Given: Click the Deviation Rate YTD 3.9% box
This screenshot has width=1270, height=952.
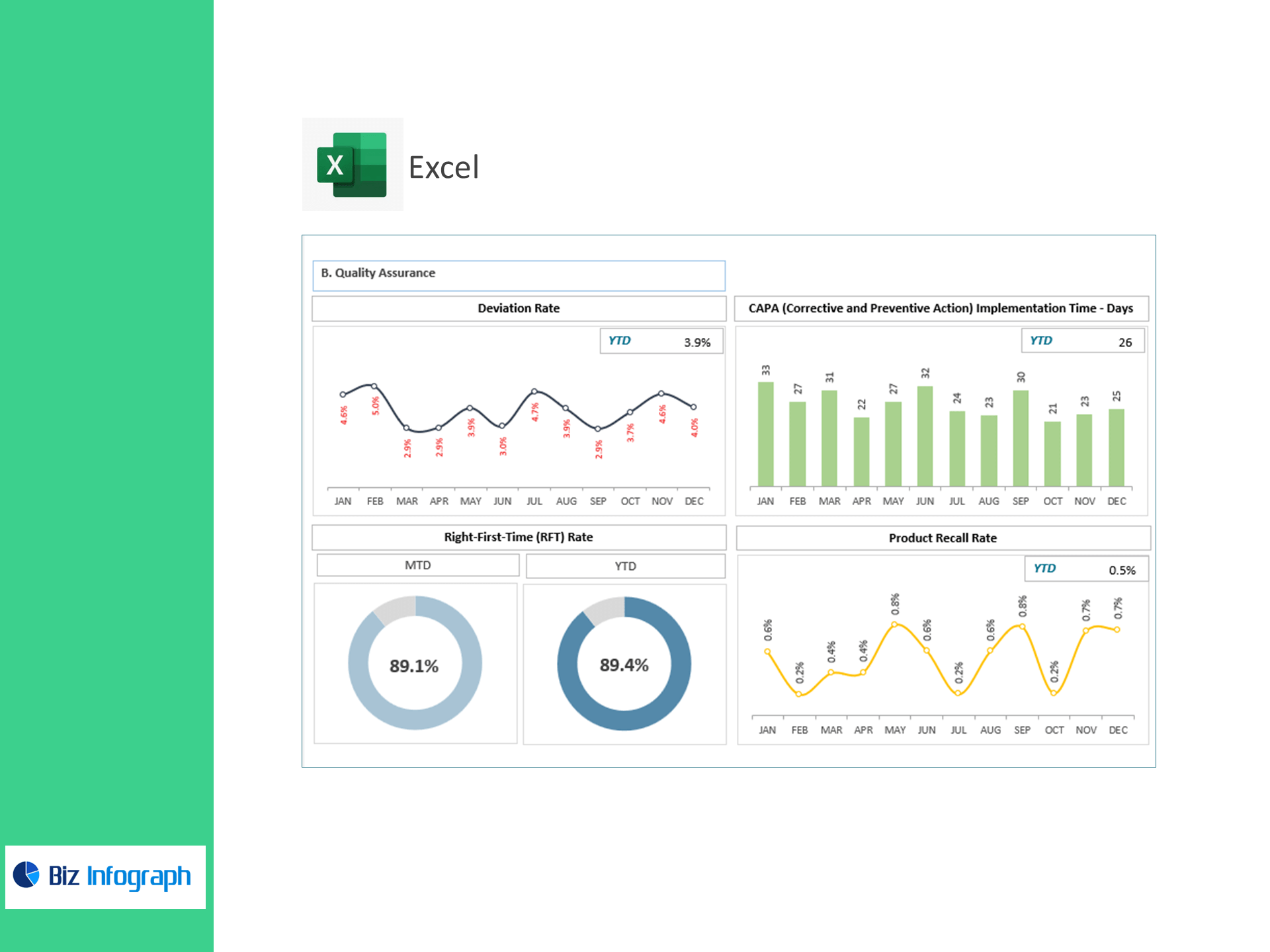Looking at the screenshot, I should pos(661,341).
